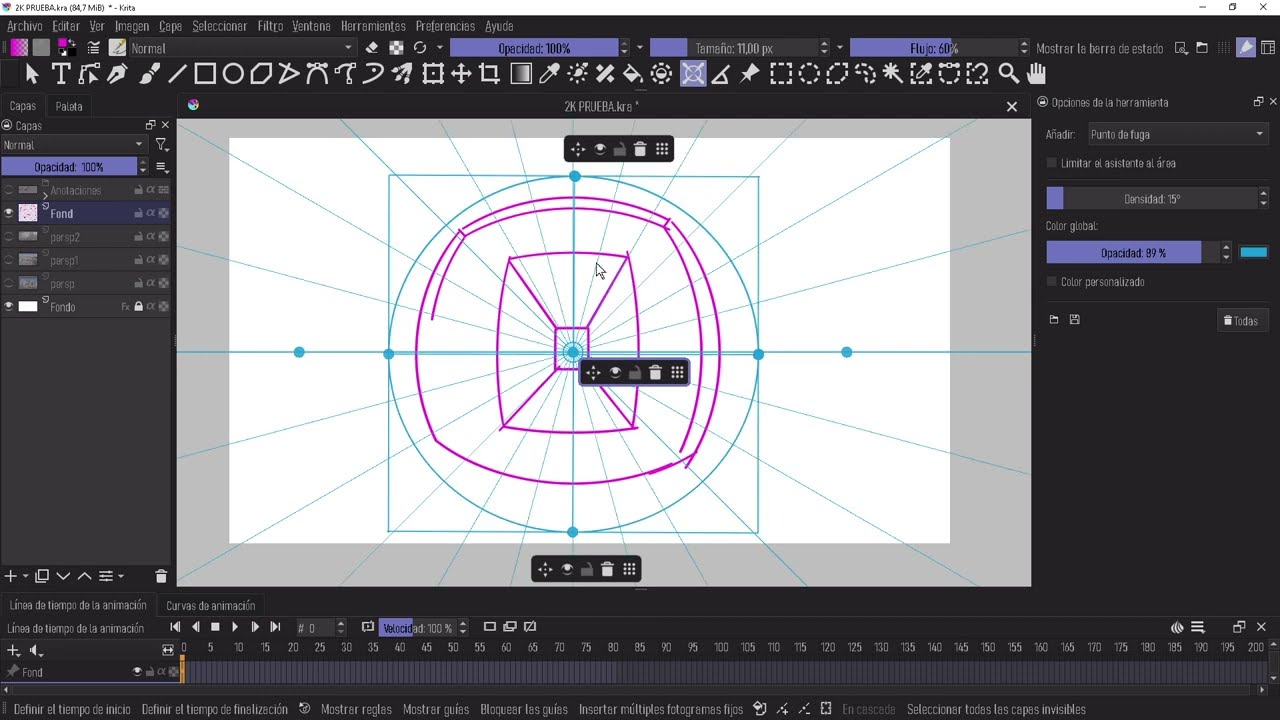The height and width of the screenshot is (720, 1280).
Task: Select the Reference Images pin tool
Action: point(749,73)
